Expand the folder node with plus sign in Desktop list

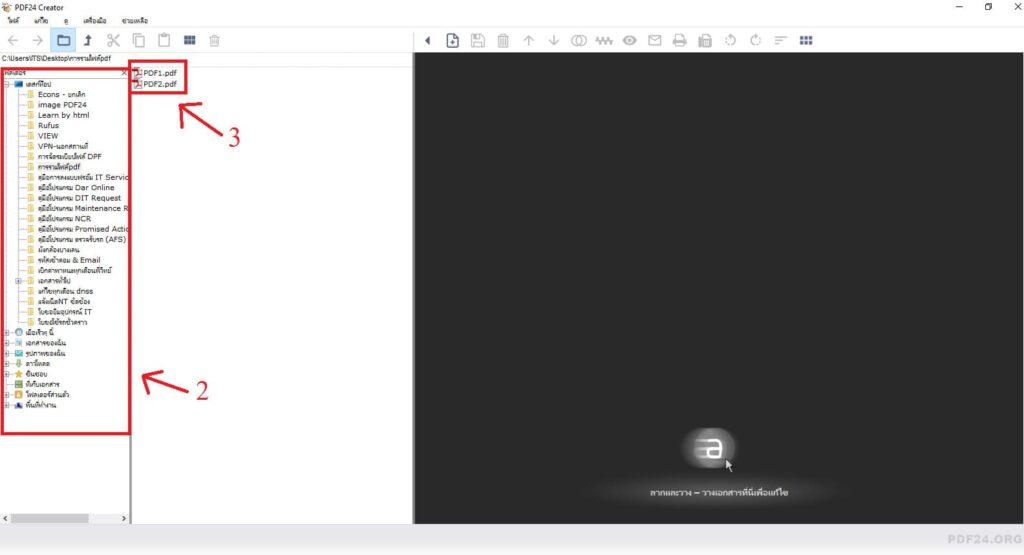[19, 281]
